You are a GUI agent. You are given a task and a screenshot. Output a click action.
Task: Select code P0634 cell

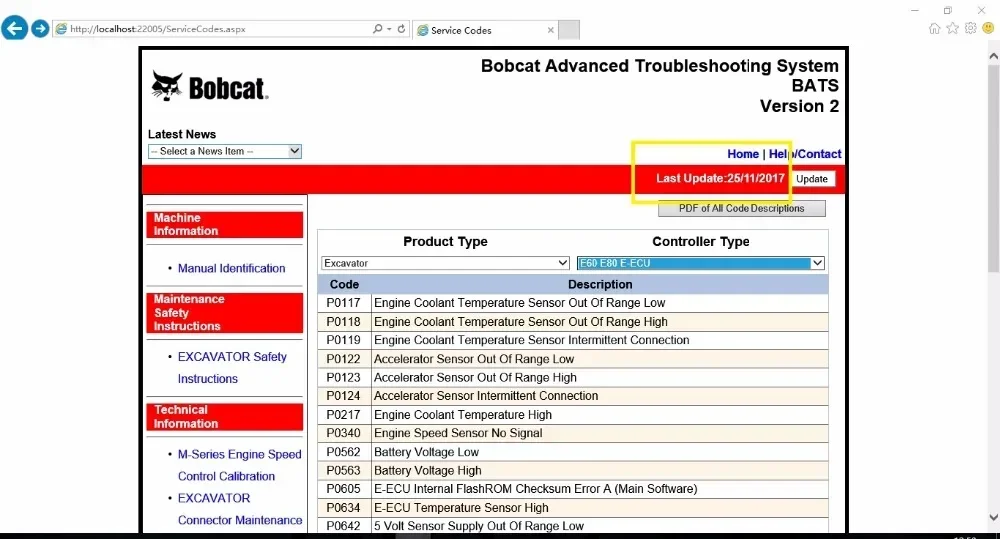click(x=344, y=508)
